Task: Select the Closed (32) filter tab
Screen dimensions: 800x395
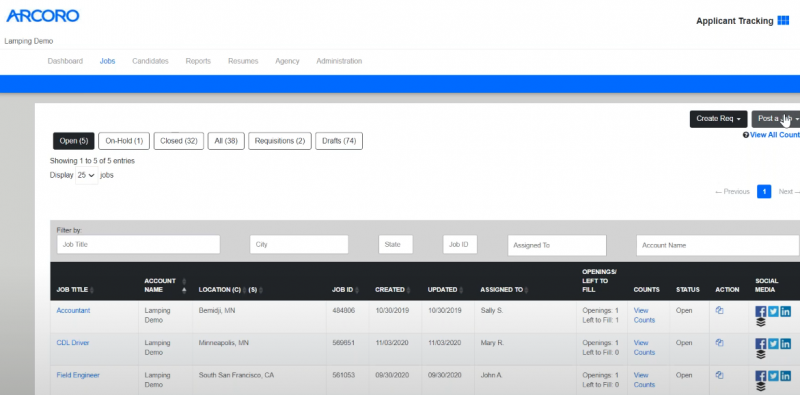Action: pos(179,141)
